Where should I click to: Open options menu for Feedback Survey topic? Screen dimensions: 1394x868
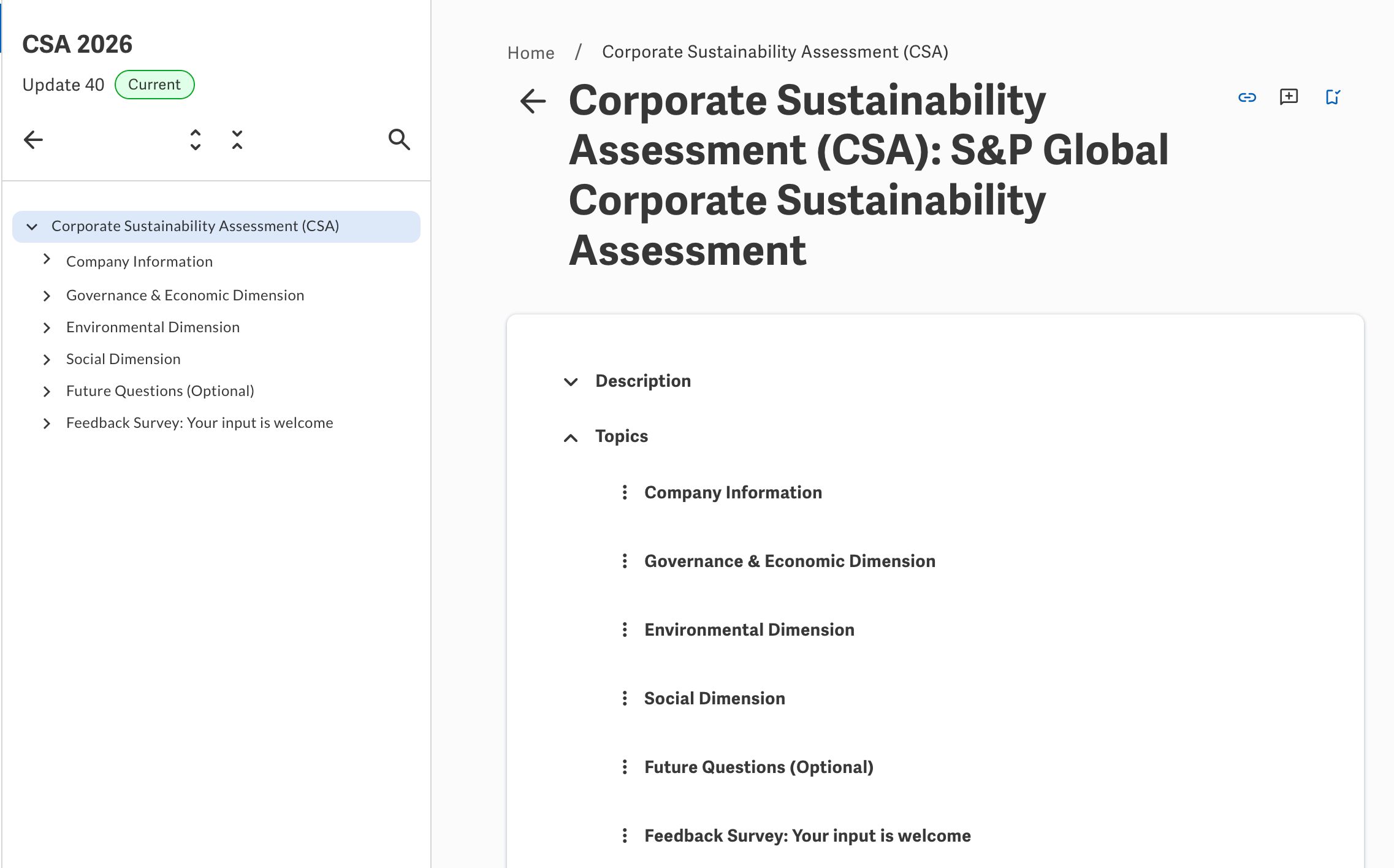[625, 836]
